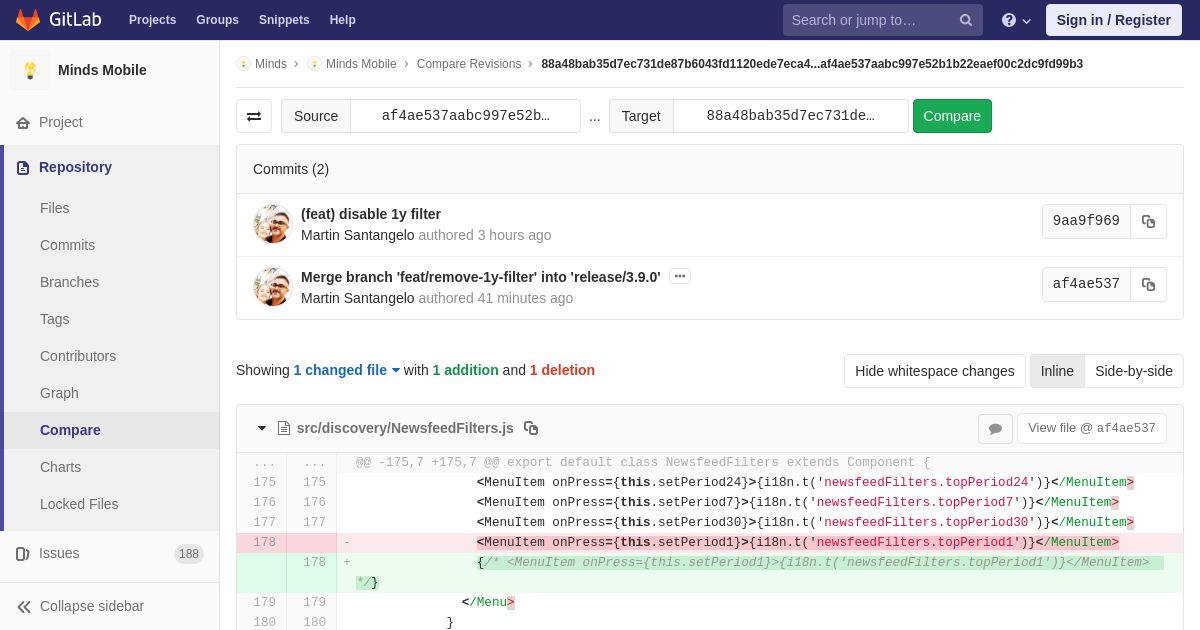
Task: Copy commit SHA 9aa9f969
Action: coord(1148,222)
